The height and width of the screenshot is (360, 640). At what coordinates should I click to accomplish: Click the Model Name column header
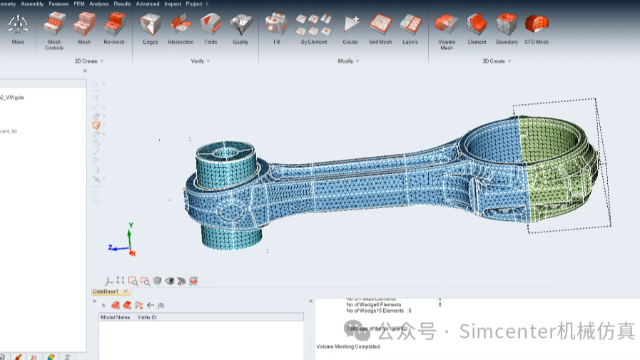tap(116, 317)
